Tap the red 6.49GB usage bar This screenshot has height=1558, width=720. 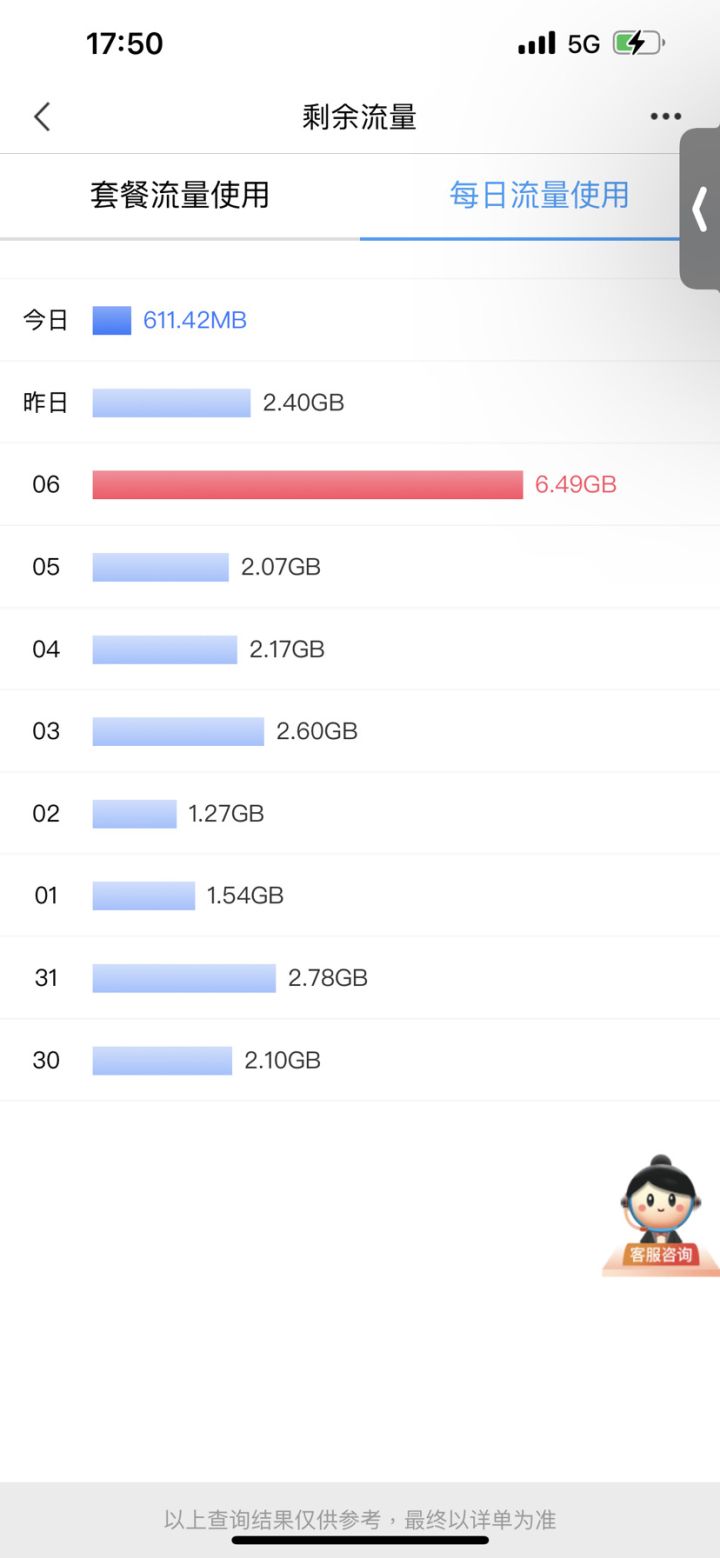[308, 485]
